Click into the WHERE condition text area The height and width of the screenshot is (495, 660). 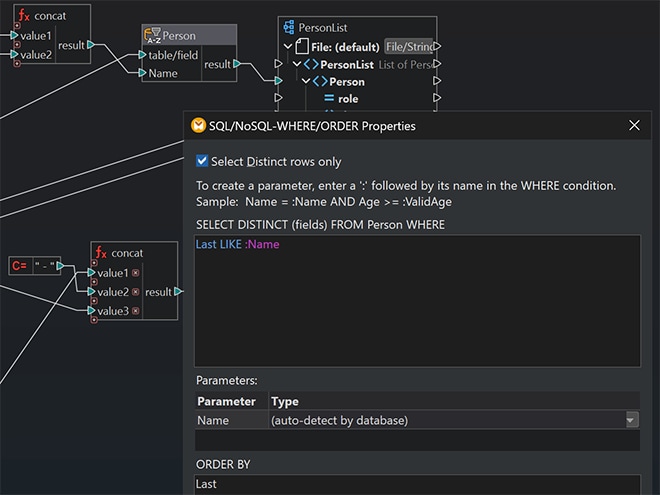click(x=417, y=301)
